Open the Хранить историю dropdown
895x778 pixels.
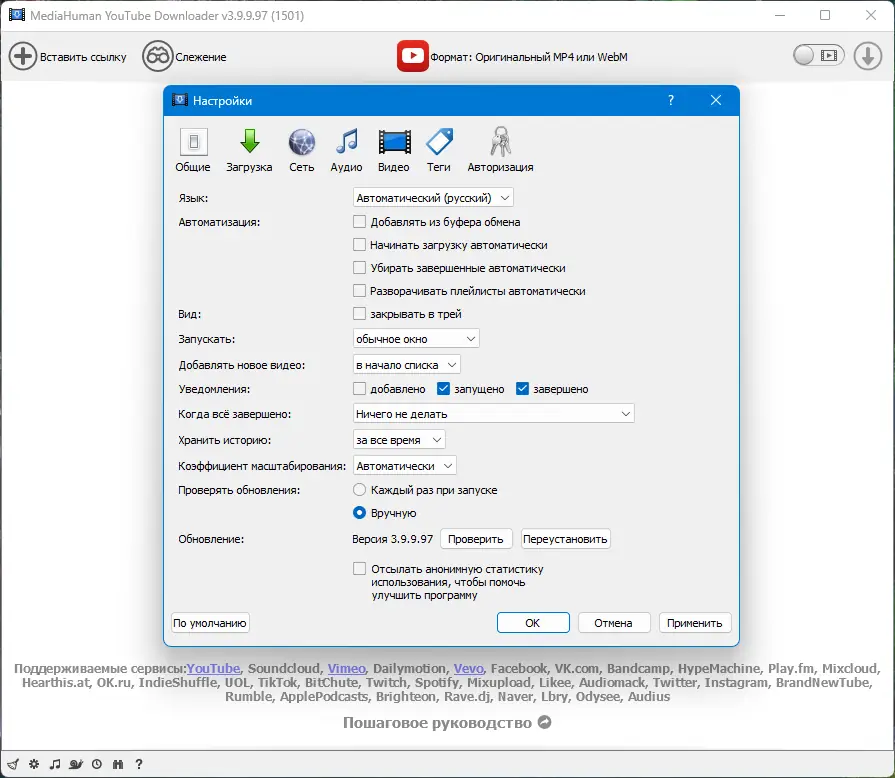pos(399,440)
